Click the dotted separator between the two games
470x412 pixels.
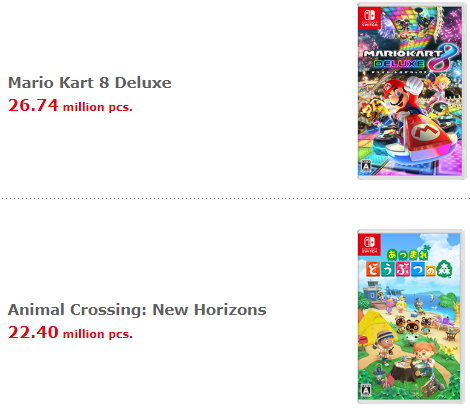(x=235, y=198)
